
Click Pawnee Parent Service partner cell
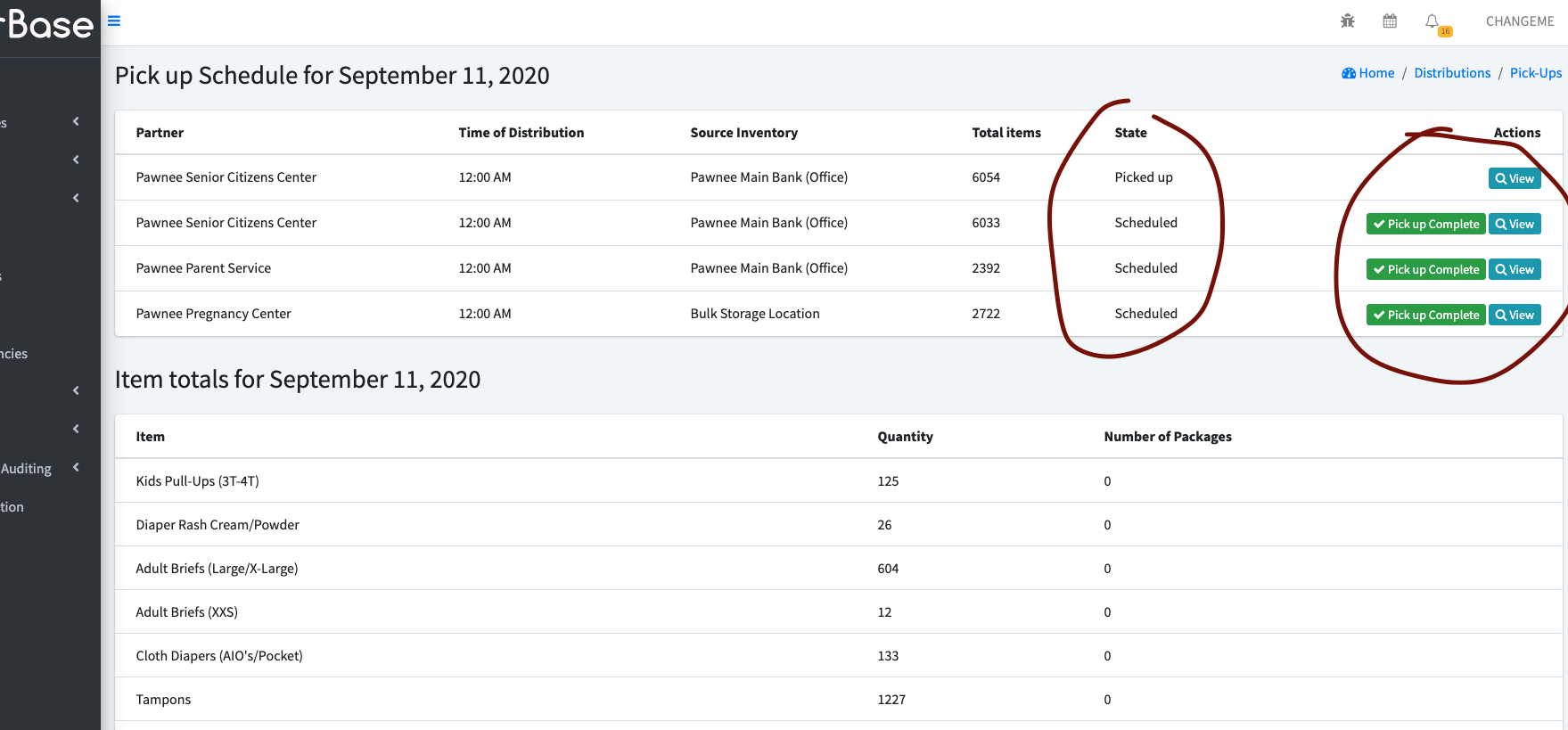tap(203, 268)
